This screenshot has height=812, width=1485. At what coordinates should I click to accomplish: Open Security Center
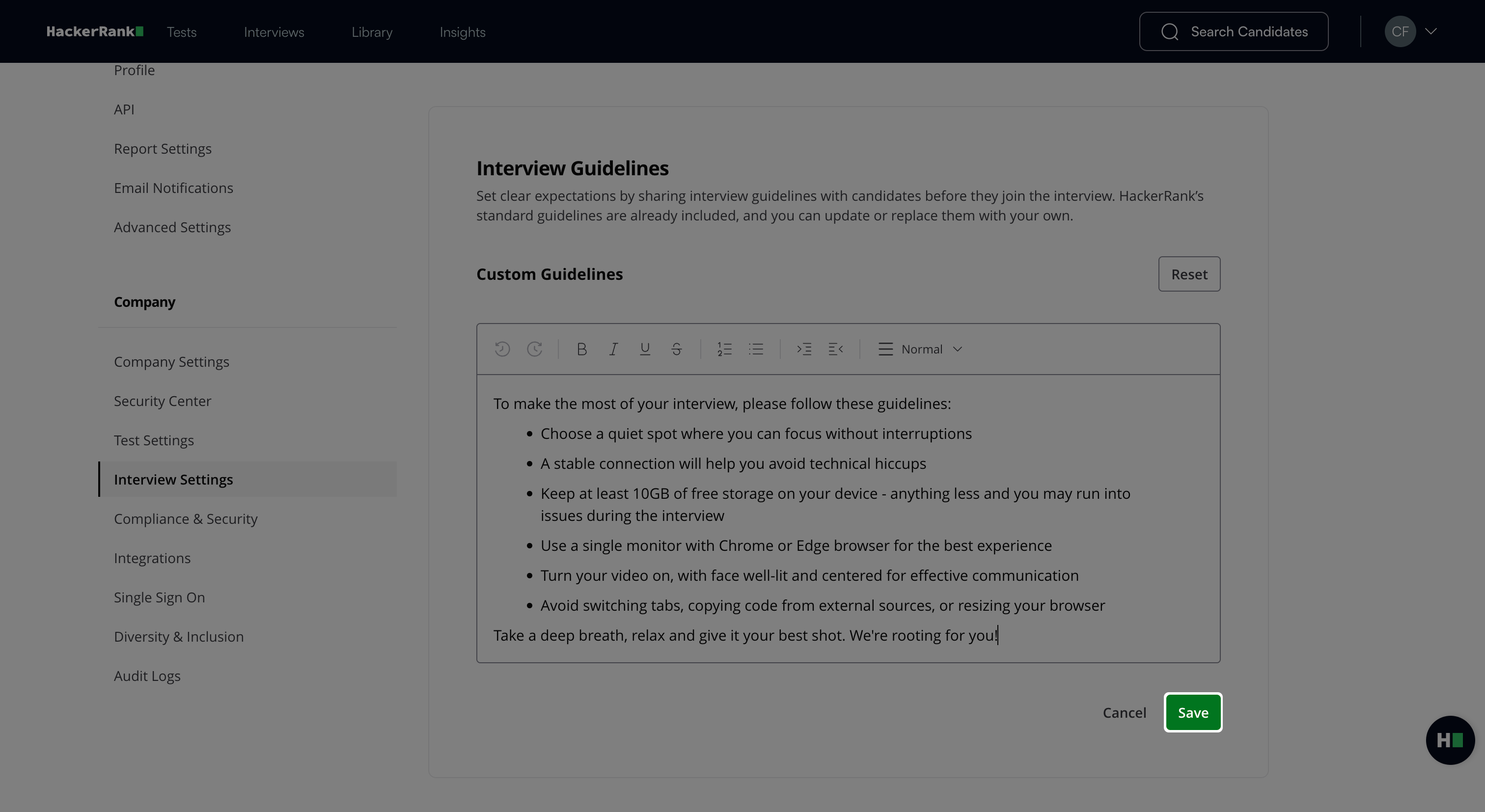coord(163,401)
